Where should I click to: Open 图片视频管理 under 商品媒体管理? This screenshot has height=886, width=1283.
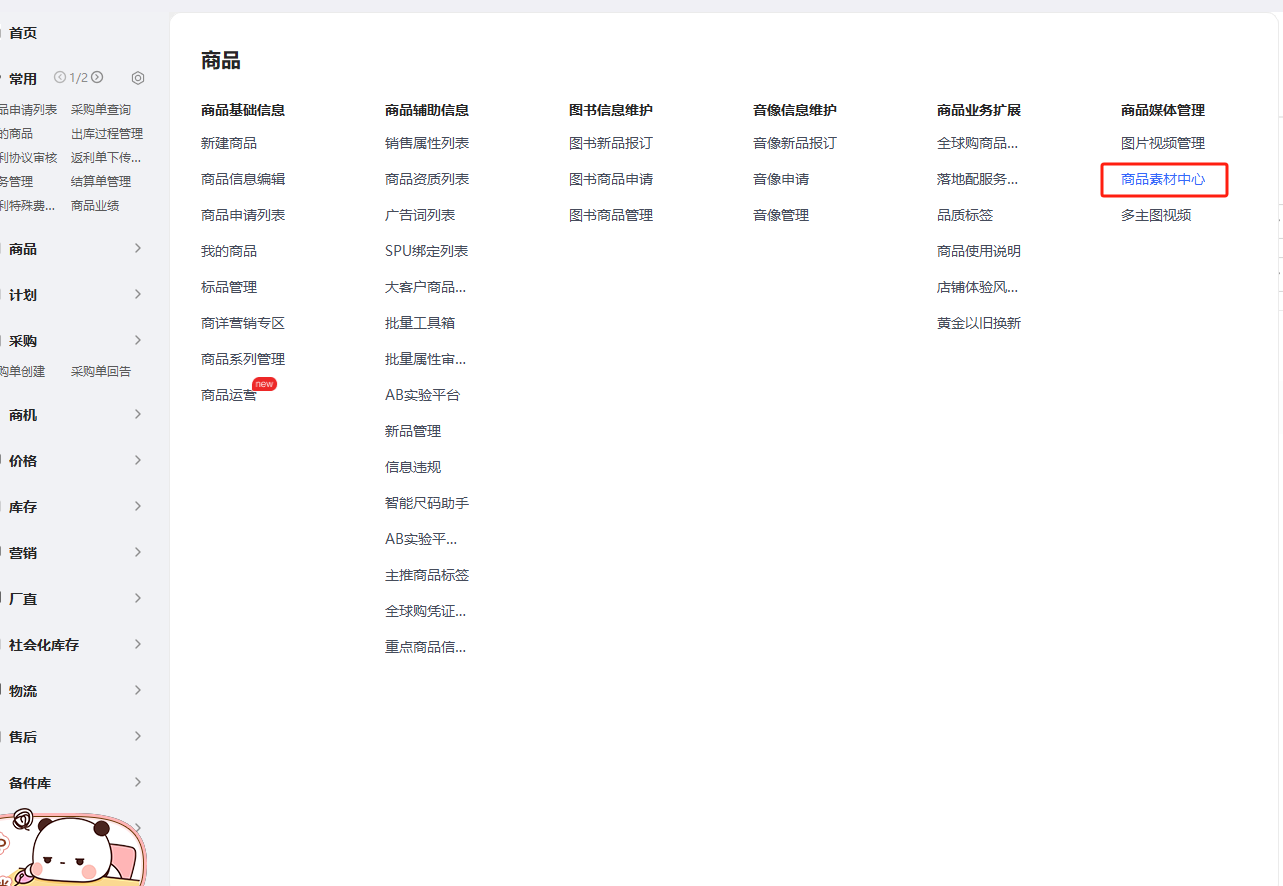click(1163, 143)
